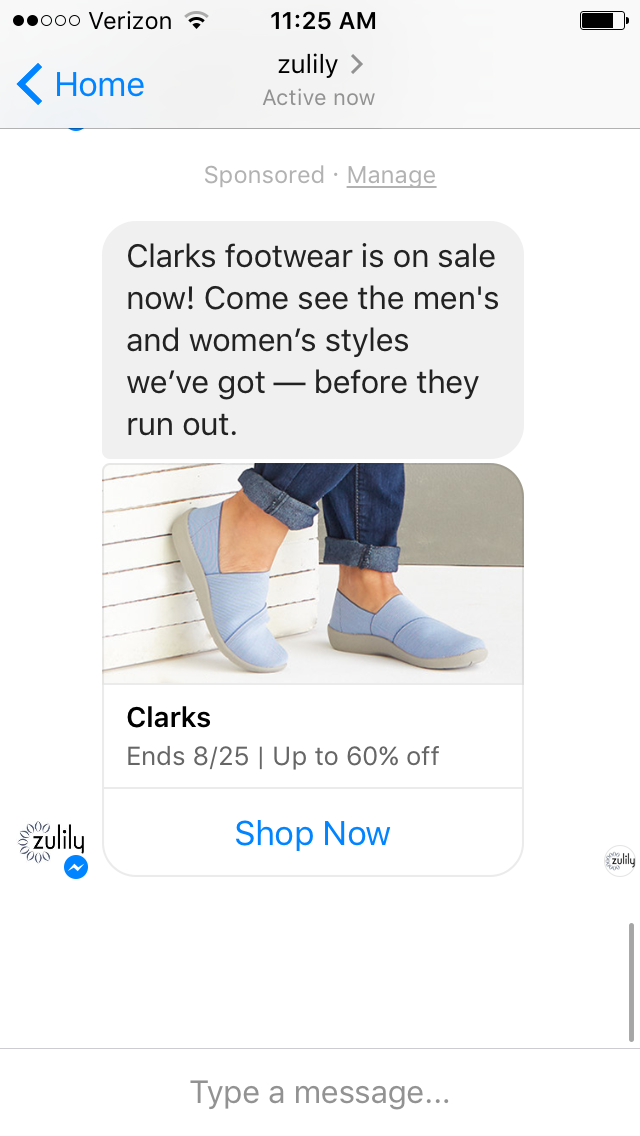
Task: Tap the blue back chevron icon
Action: [30, 84]
